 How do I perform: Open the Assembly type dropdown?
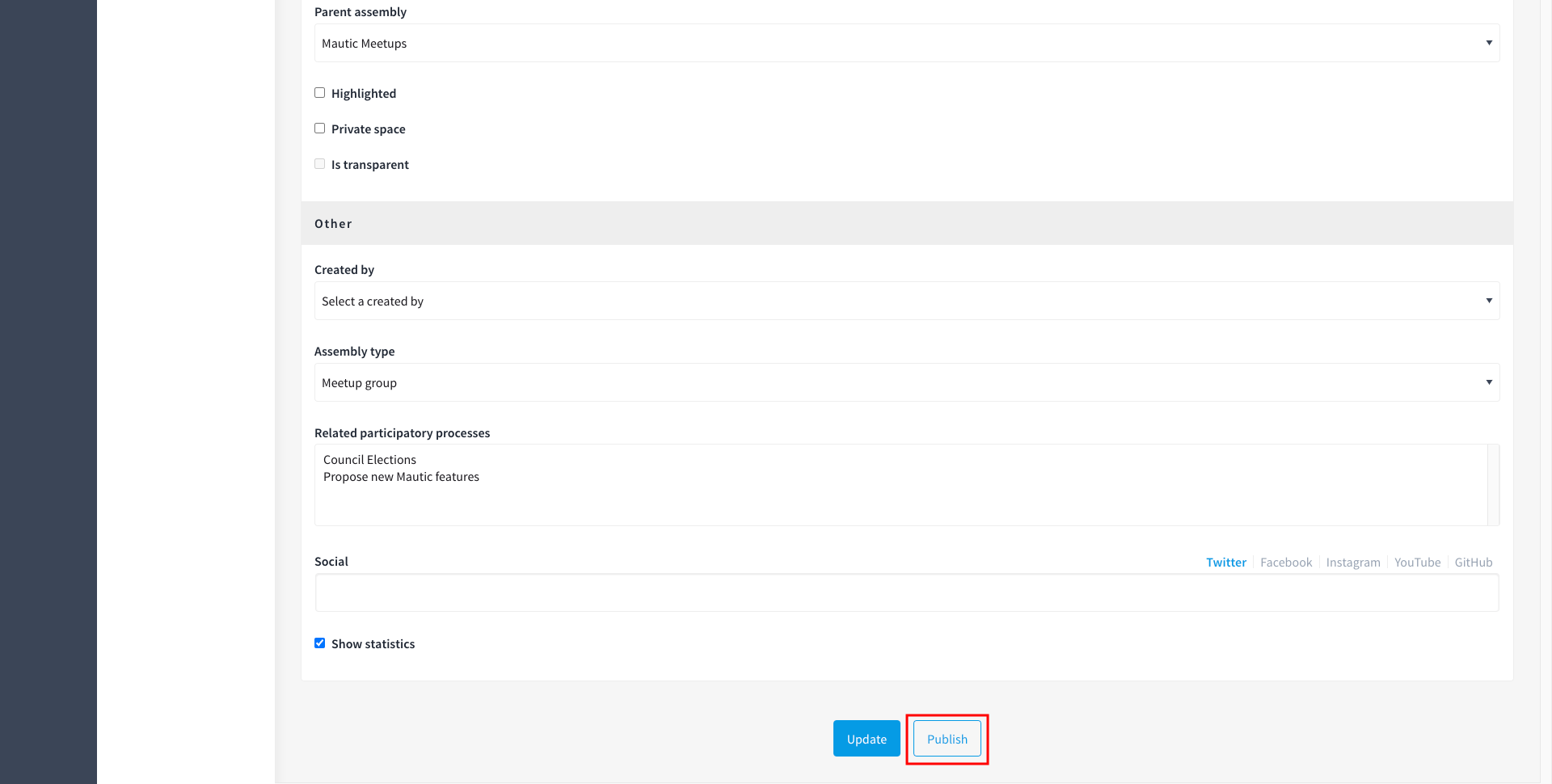[x=905, y=382]
